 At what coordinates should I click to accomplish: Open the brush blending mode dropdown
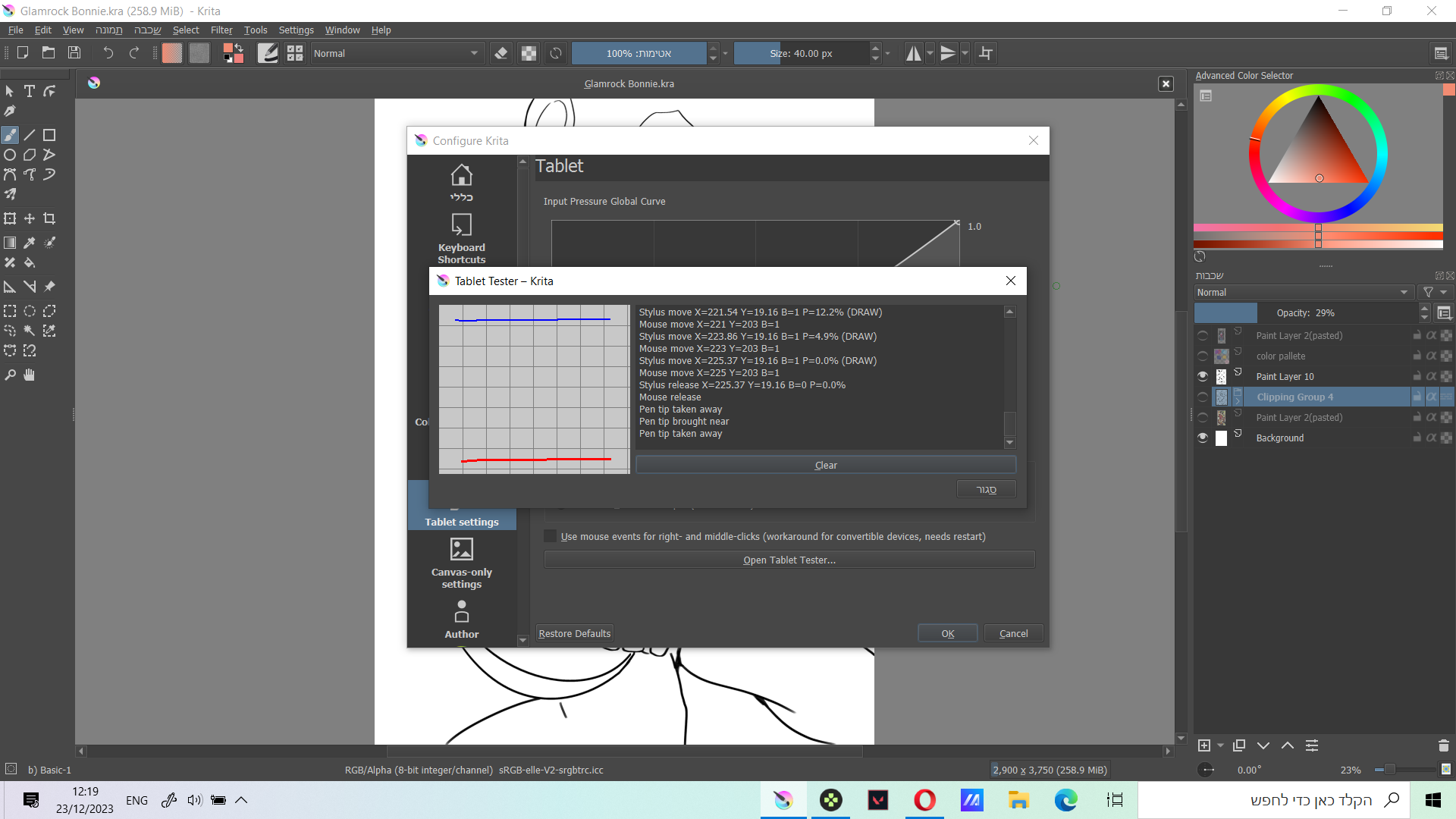(396, 53)
